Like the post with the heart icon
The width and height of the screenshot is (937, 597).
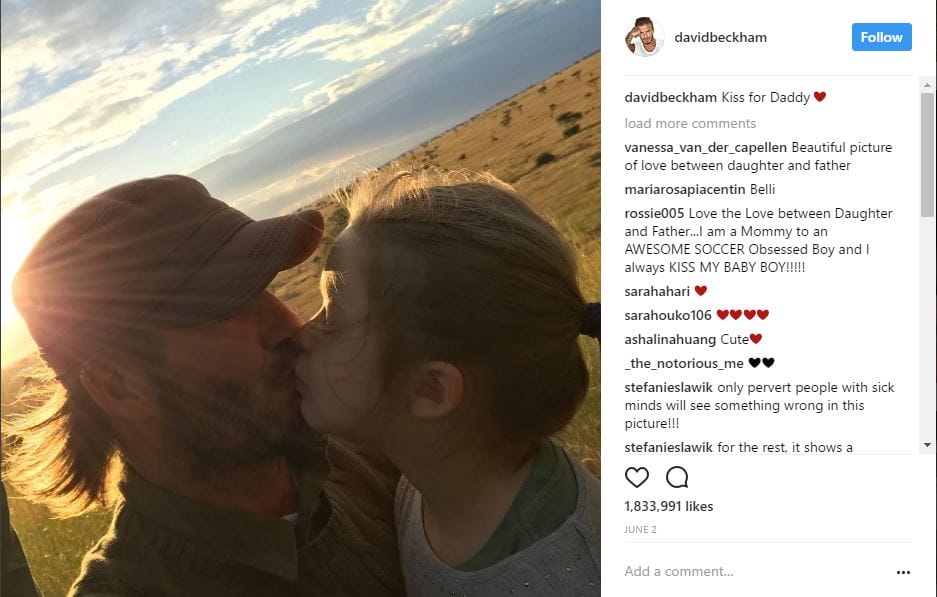[x=636, y=477]
